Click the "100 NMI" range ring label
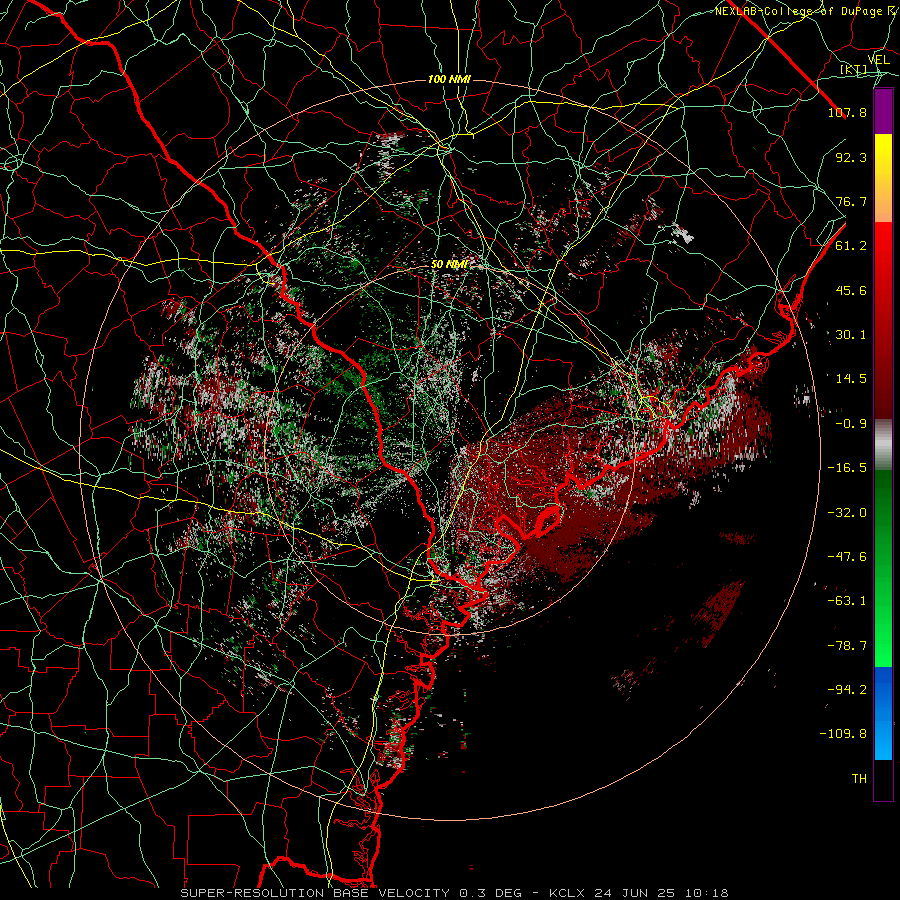The image size is (900, 900). pyautogui.click(x=449, y=79)
